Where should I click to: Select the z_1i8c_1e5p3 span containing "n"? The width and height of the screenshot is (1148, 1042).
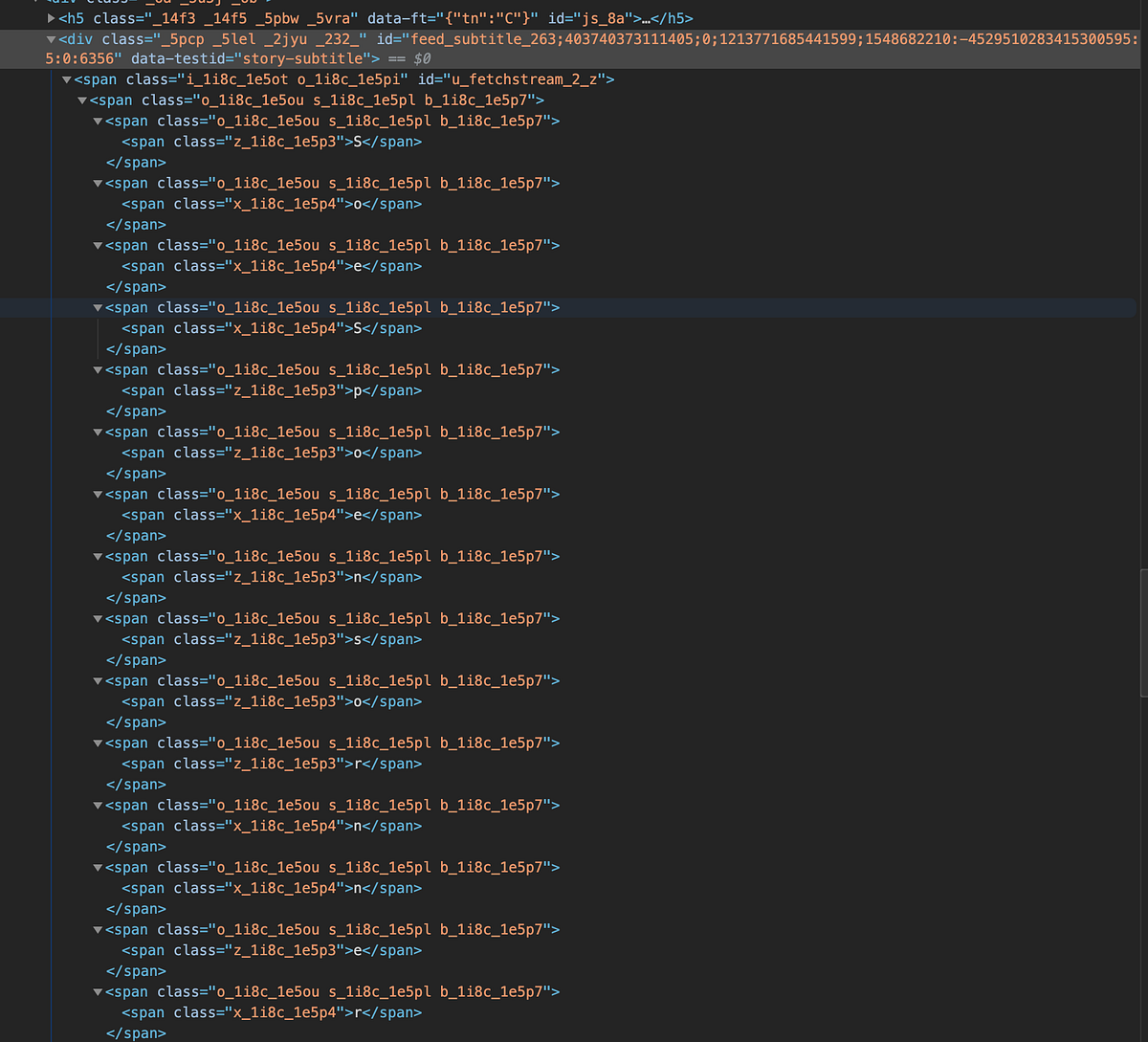272,577
